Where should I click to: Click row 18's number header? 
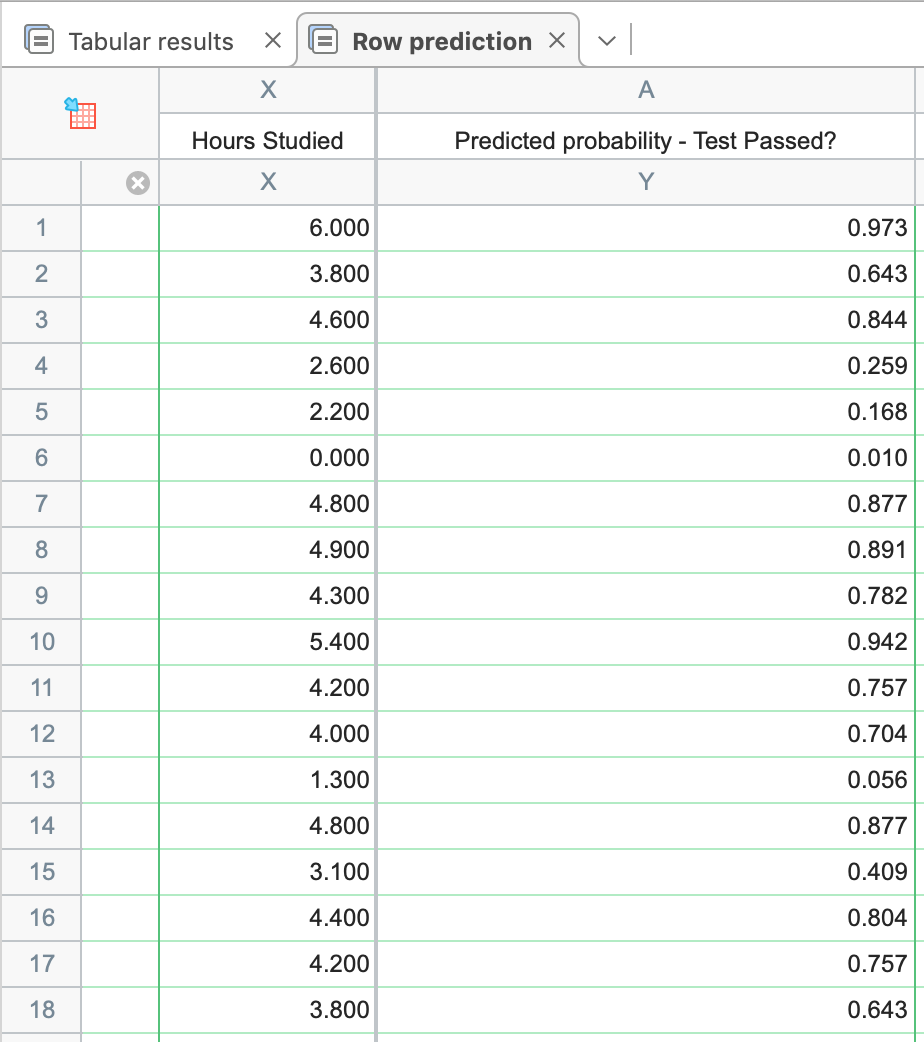pos(41,1010)
